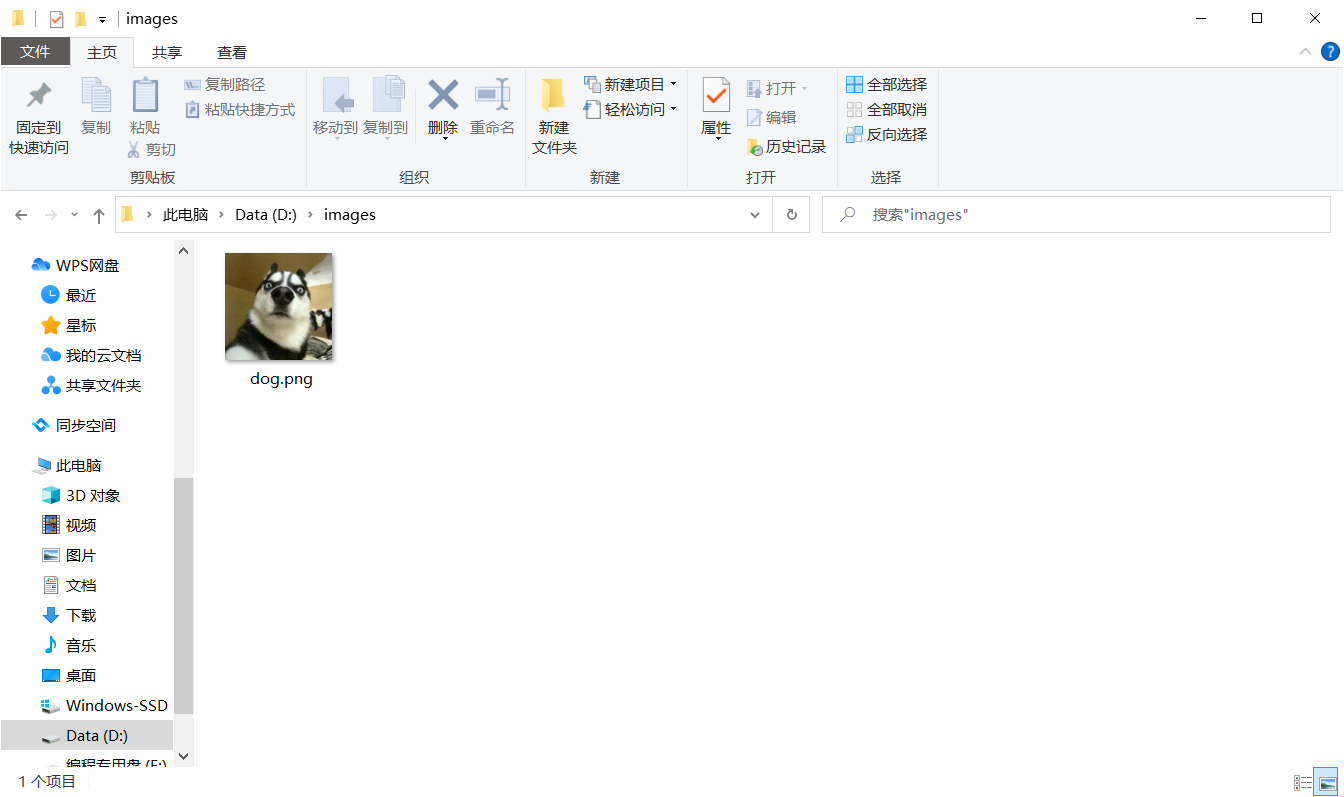Collapse the ribbon with the chevron
The height and width of the screenshot is (797, 1344).
coord(1305,52)
